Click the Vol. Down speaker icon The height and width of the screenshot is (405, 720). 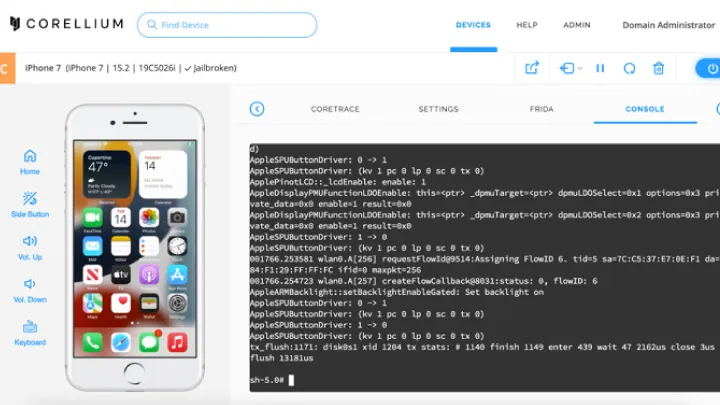point(30,283)
